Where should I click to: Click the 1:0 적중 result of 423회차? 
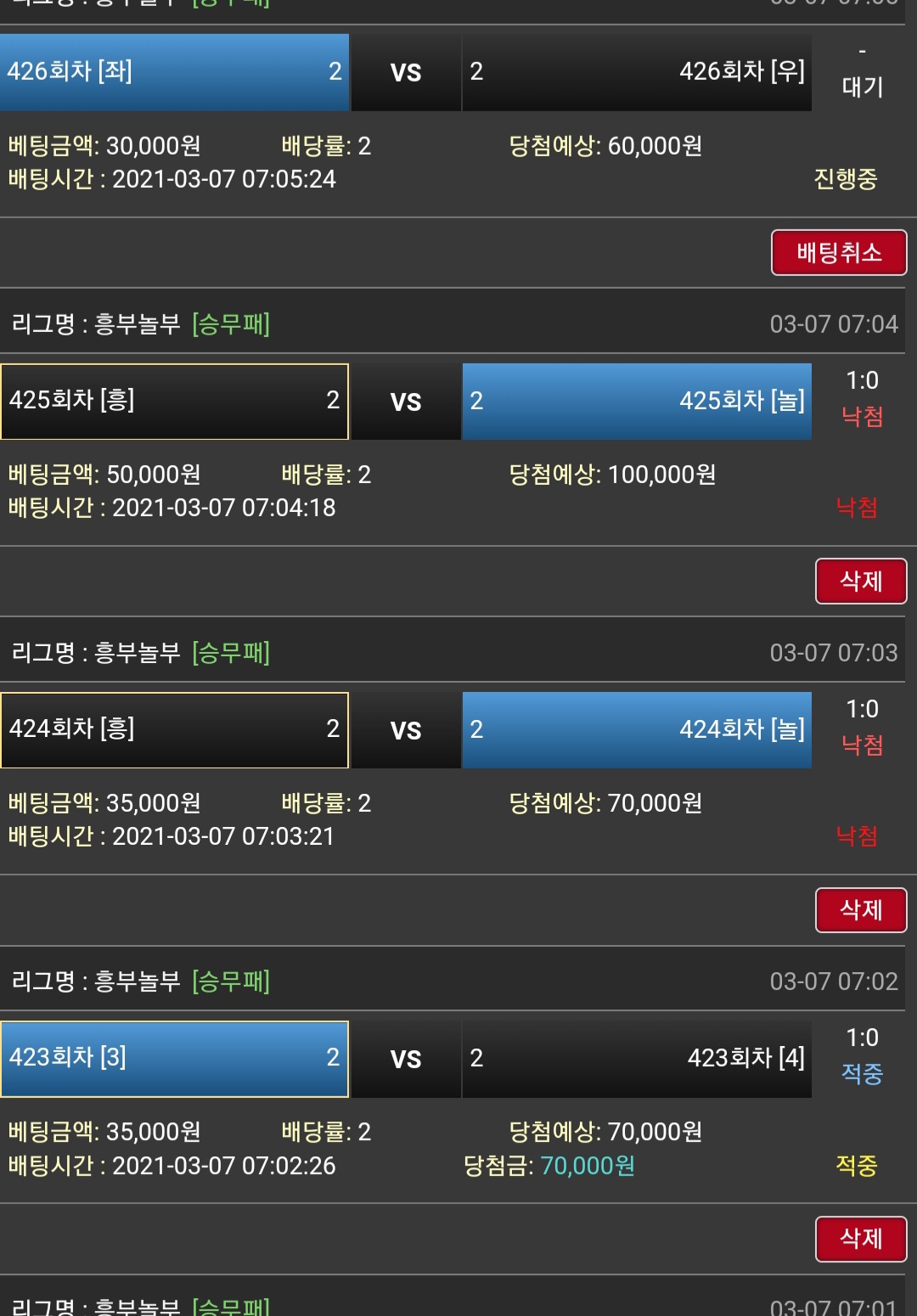pos(862,1057)
